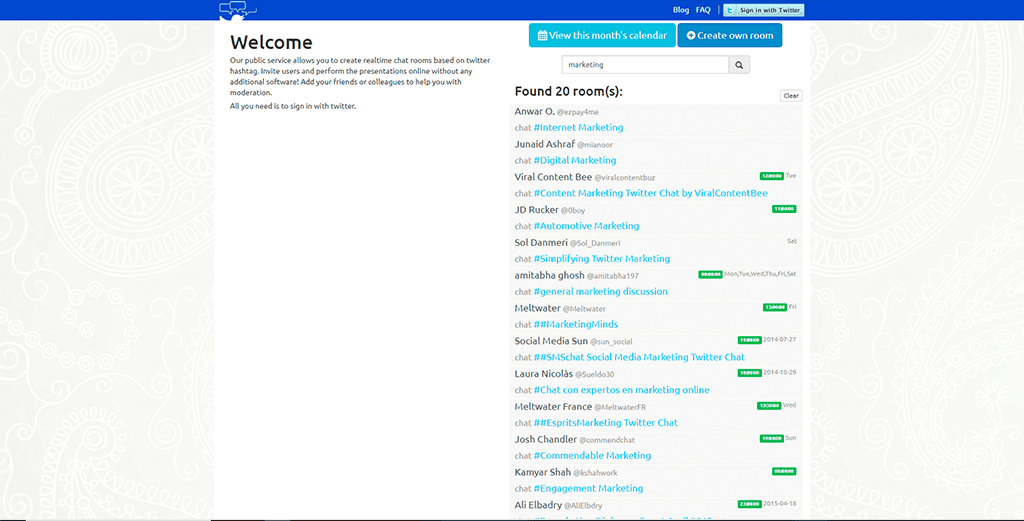This screenshot has height=521, width=1024.
Task: Clear the search results
Action: tap(791, 95)
